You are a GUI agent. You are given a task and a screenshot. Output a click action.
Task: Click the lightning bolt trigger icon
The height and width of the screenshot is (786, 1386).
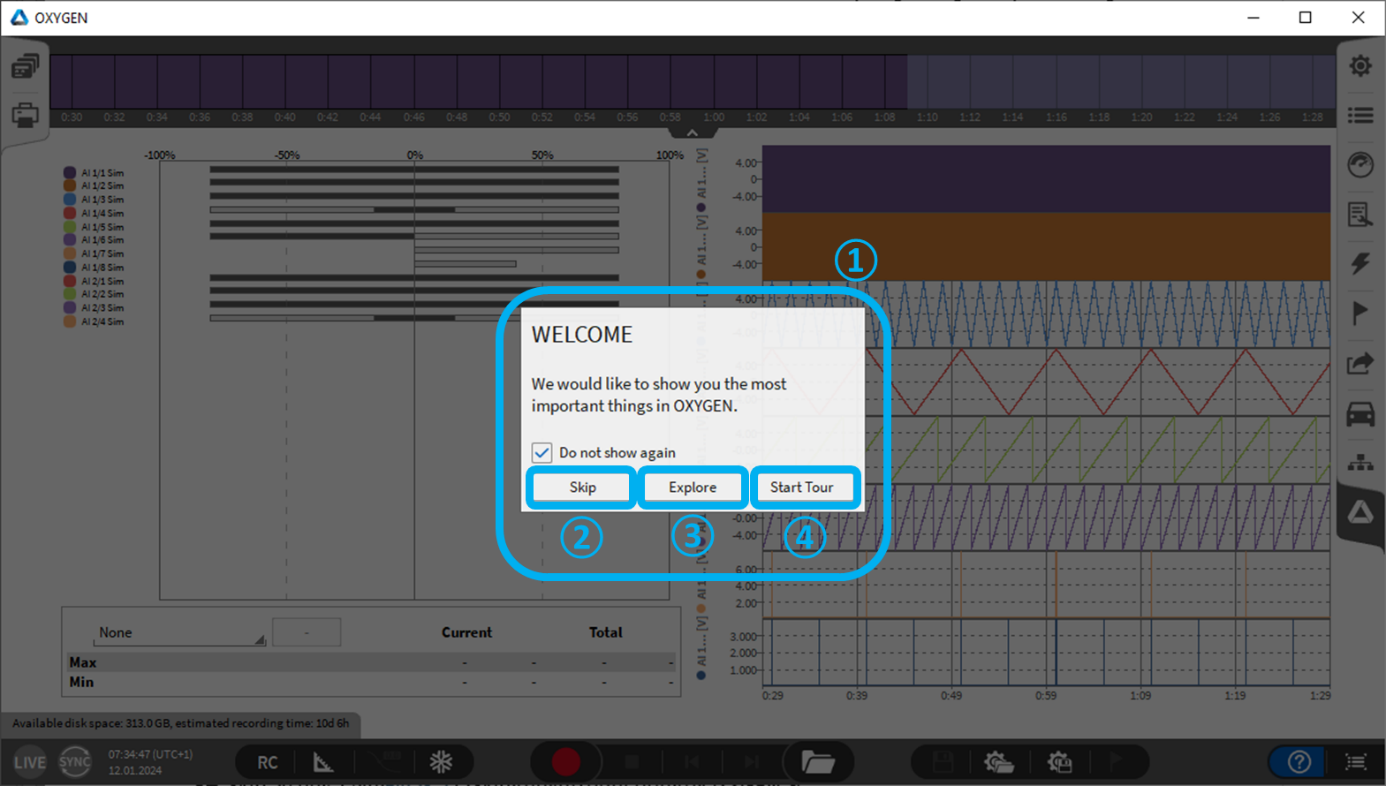(x=1360, y=263)
